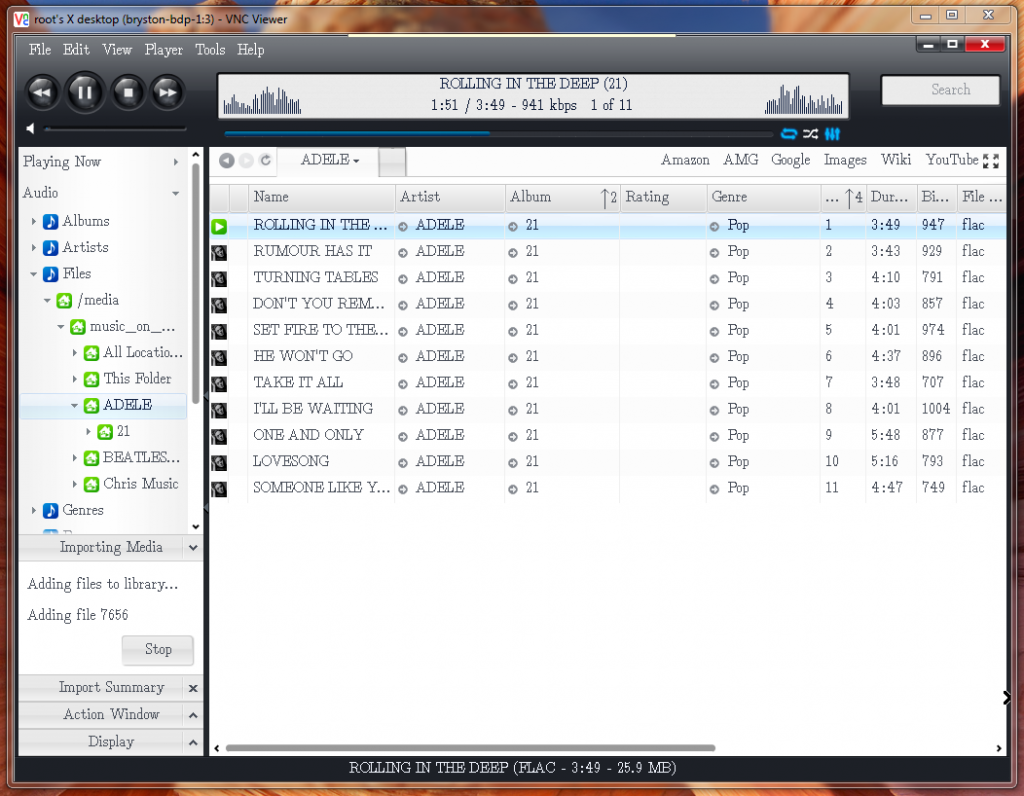
Task: Click album art thumbnail for Take It All
Action: pos(219,384)
